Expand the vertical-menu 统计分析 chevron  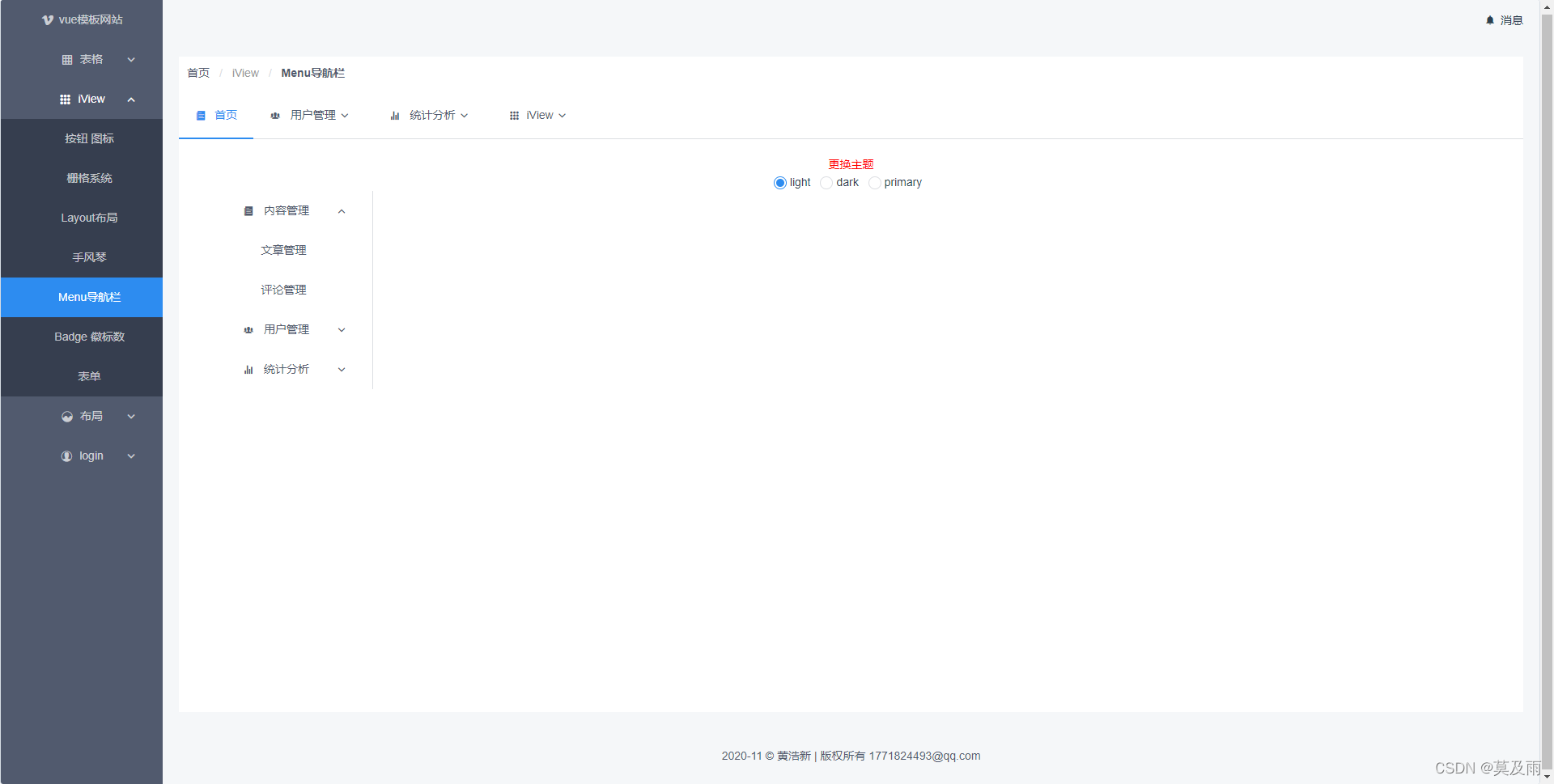pyautogui.click(x=342, y=370)
